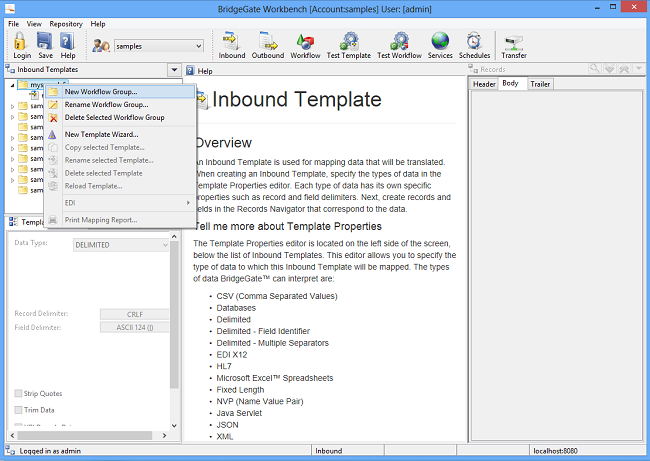Click the Records panel tree icon
The height and width of the screenshot is (461, 650).
(x=473, y=68)
